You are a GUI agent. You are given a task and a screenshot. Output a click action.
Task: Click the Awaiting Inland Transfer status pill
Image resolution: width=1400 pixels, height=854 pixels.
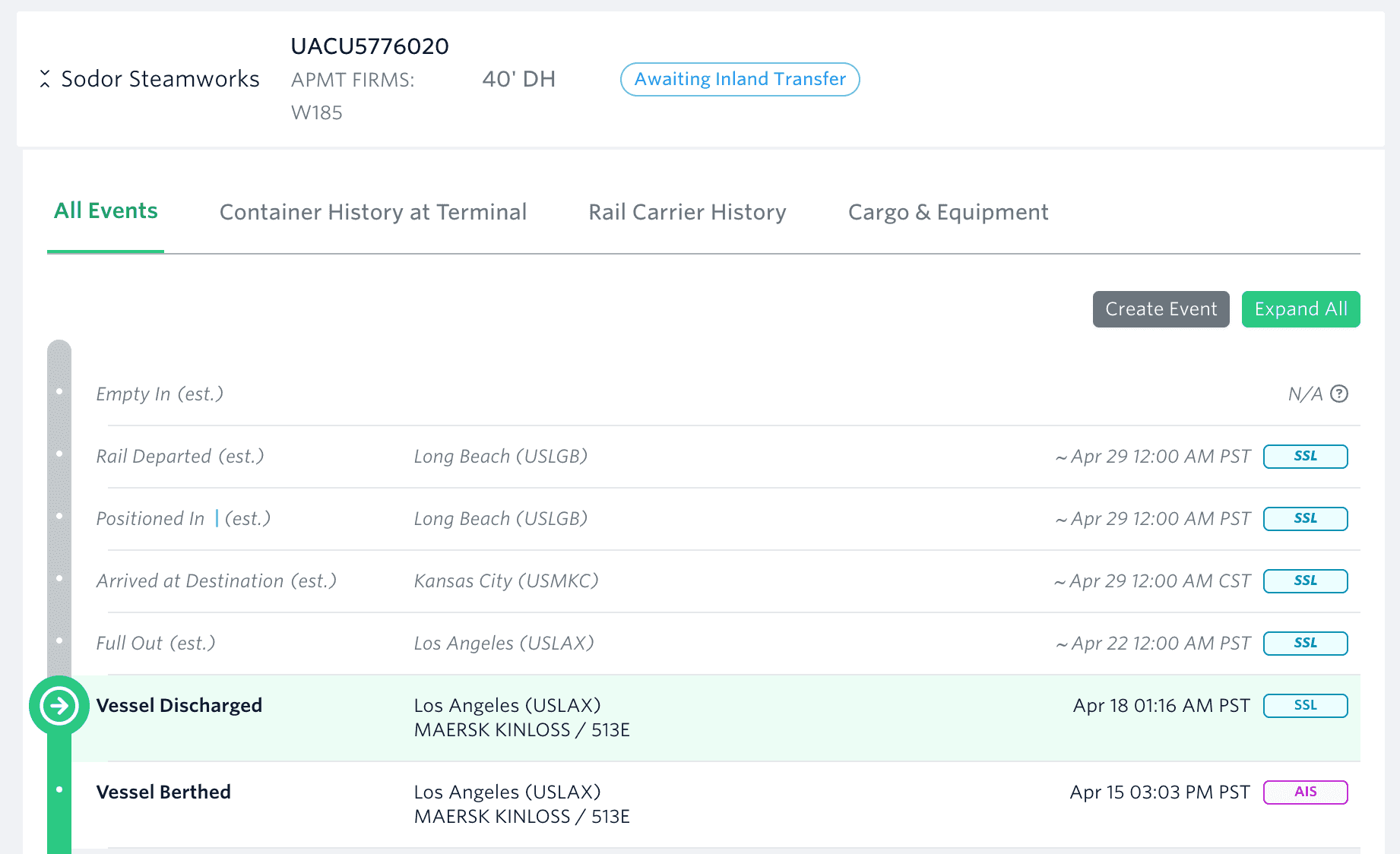pos(740,79)
